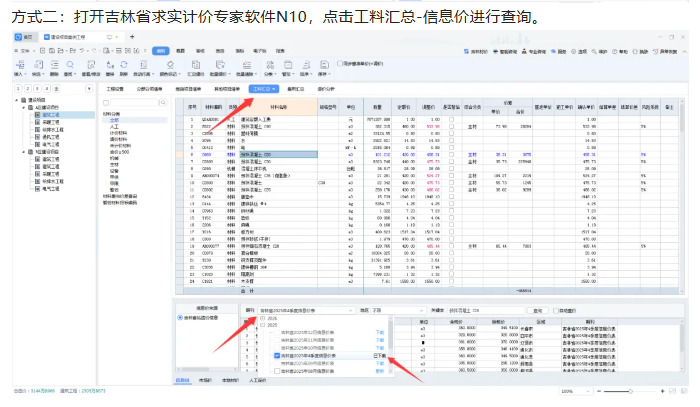Click 下载 for 吉林省2025年11月信息价表
This screenshot has height=407, width=700.
coord(379,340)
